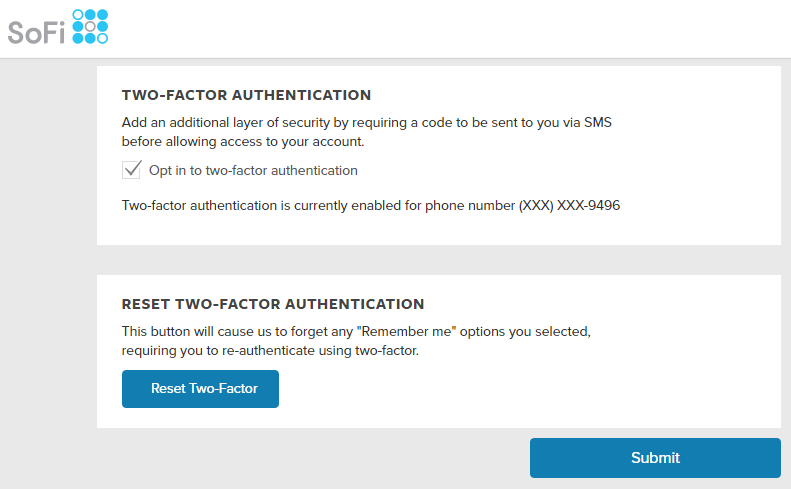Click the hollow top-left dot in SoFi logo
The height and width of the screenshot is (489, 791).
click(x=78, y=14)
